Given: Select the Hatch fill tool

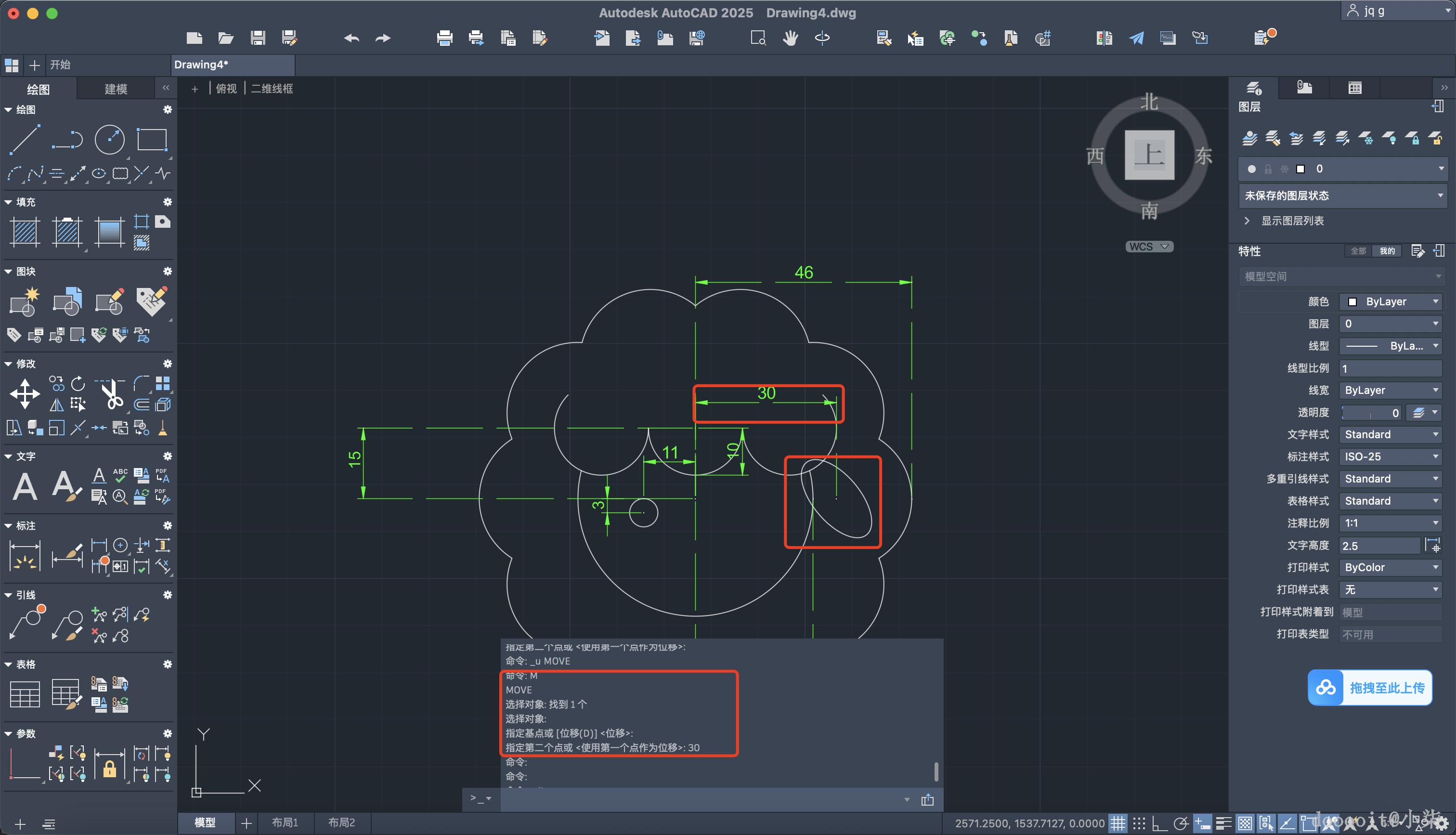Looking at the screenshot, I should 25,232.
